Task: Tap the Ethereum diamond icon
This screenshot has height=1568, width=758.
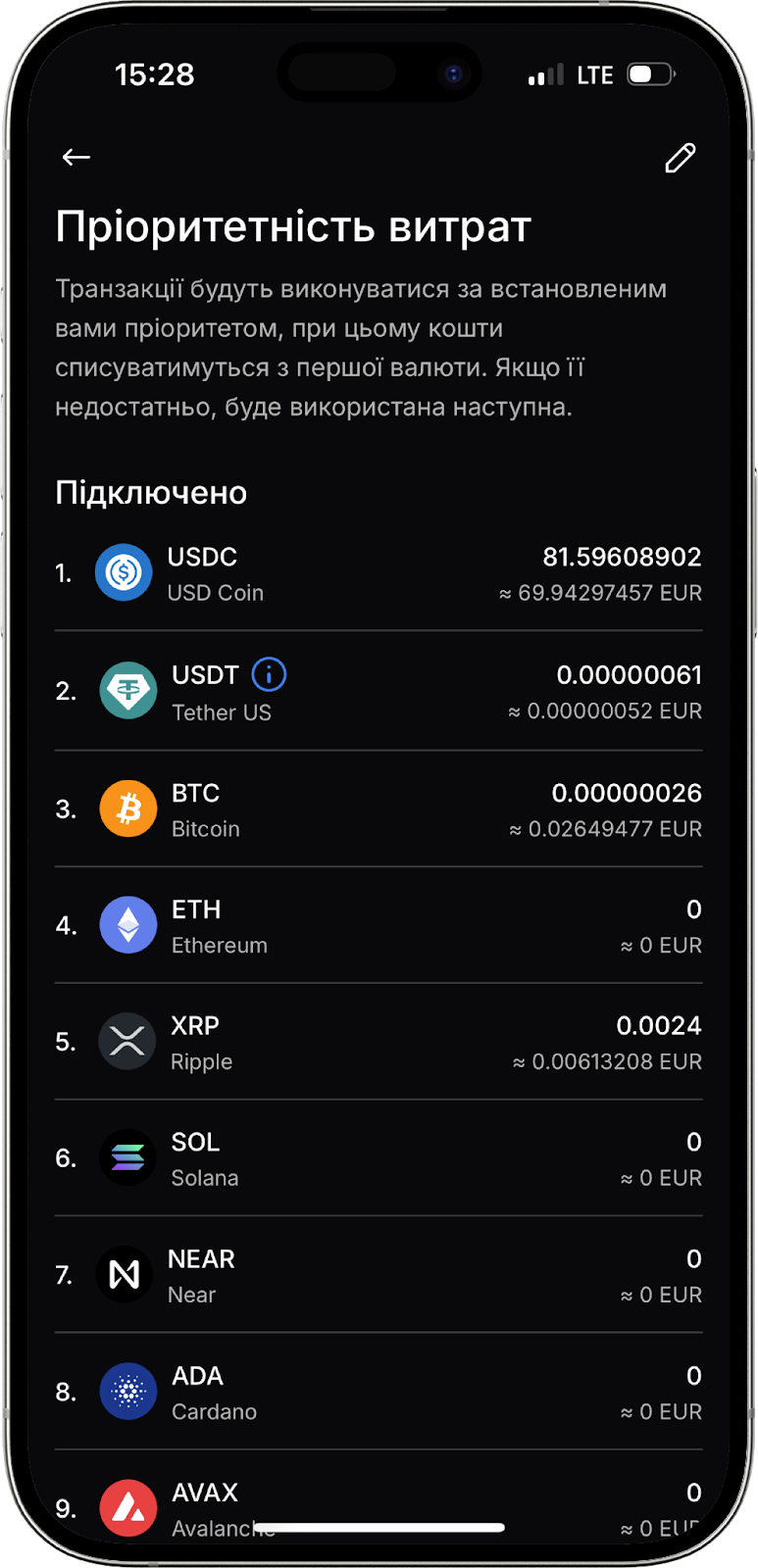Action: [x=128, y=925]
